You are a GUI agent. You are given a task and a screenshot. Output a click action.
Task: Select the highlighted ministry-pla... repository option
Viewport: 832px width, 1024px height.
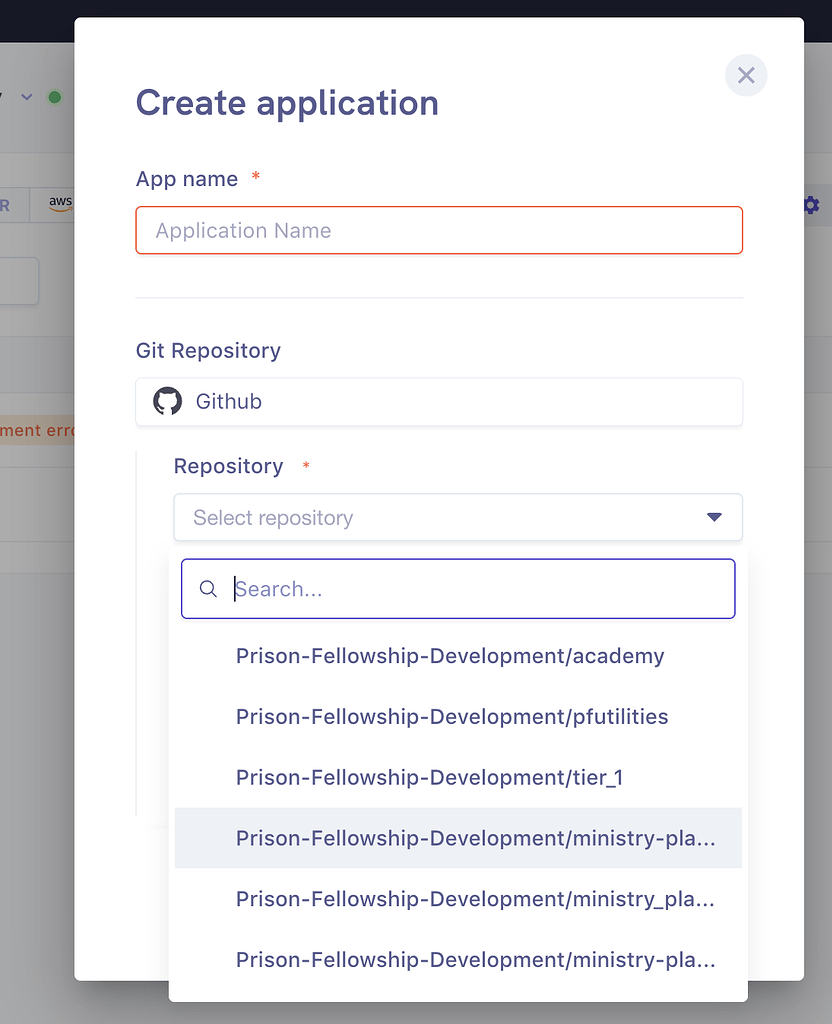tap(475, 838)
